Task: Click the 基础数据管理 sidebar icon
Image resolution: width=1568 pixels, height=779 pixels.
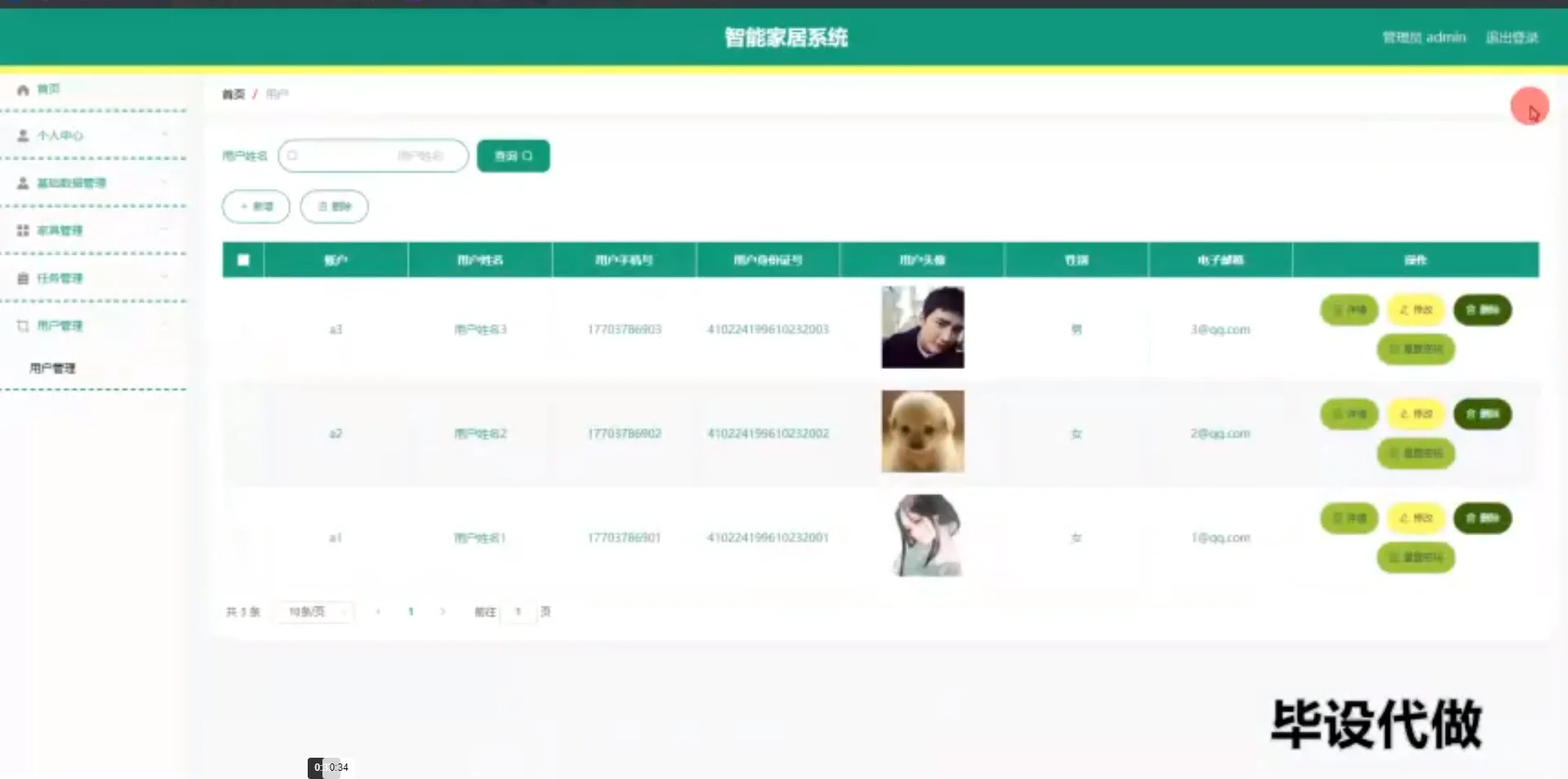Action: pos(23,182)
